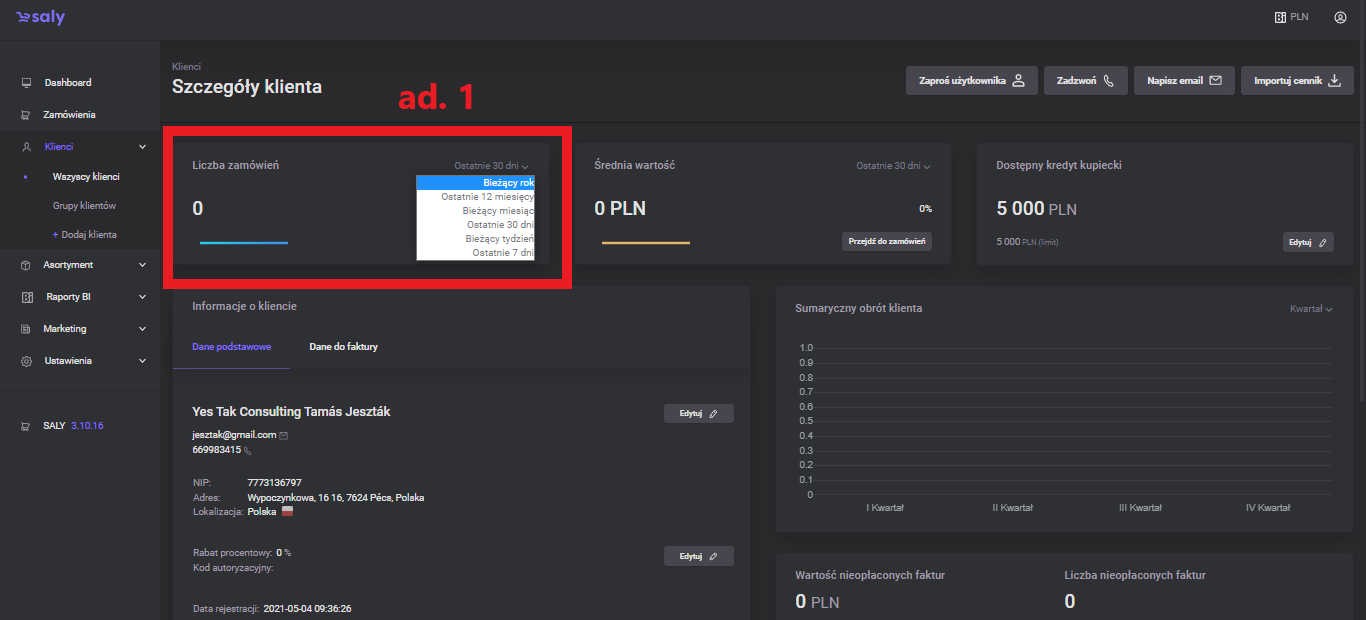Open the Dane podstawowe tab

click(231, 346)
